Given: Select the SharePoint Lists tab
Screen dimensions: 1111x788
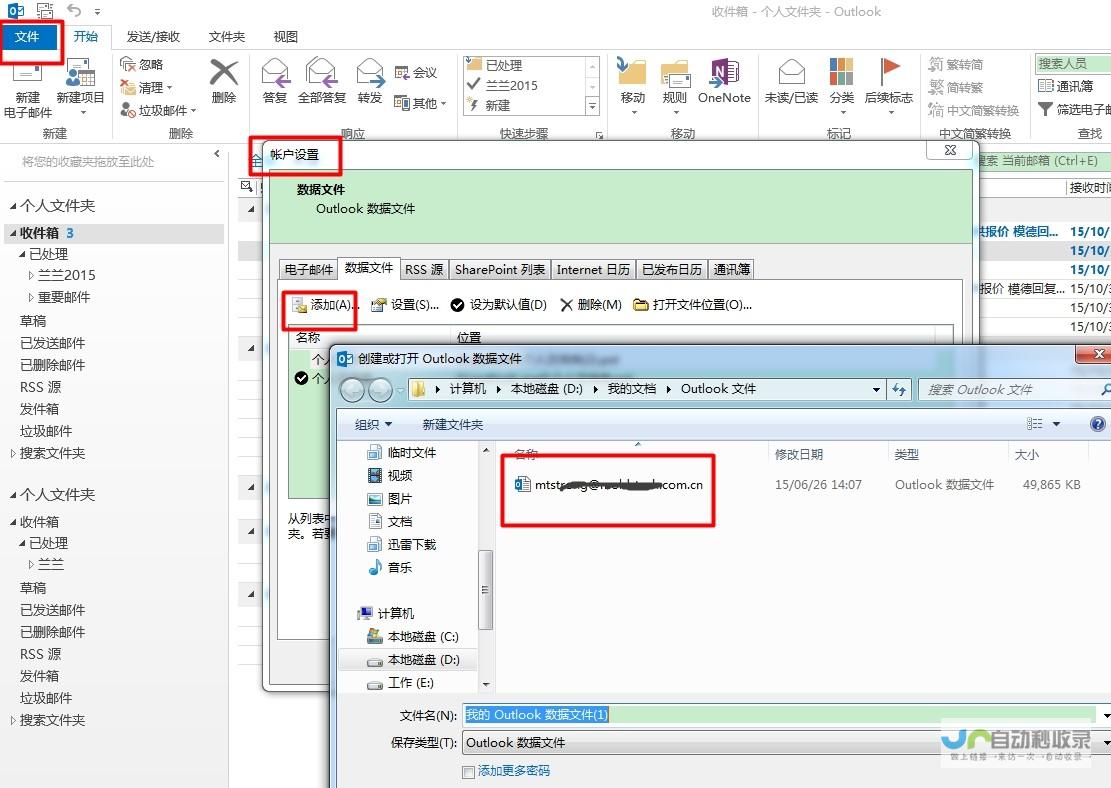Looking at the screenshot, I should tap(500, 269).
